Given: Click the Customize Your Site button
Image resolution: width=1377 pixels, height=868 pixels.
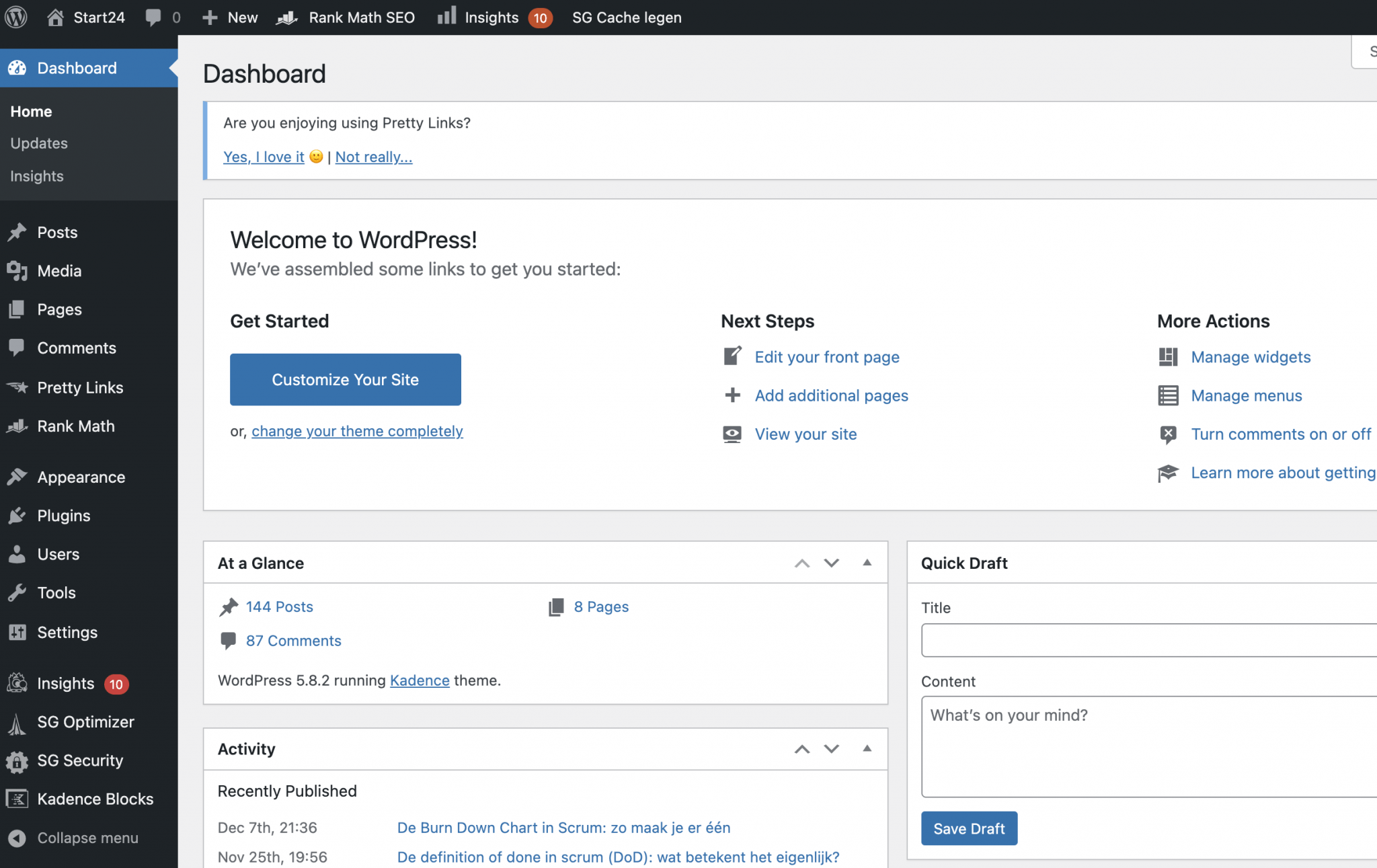Looking at the screenshot, I should coord(345,379).
